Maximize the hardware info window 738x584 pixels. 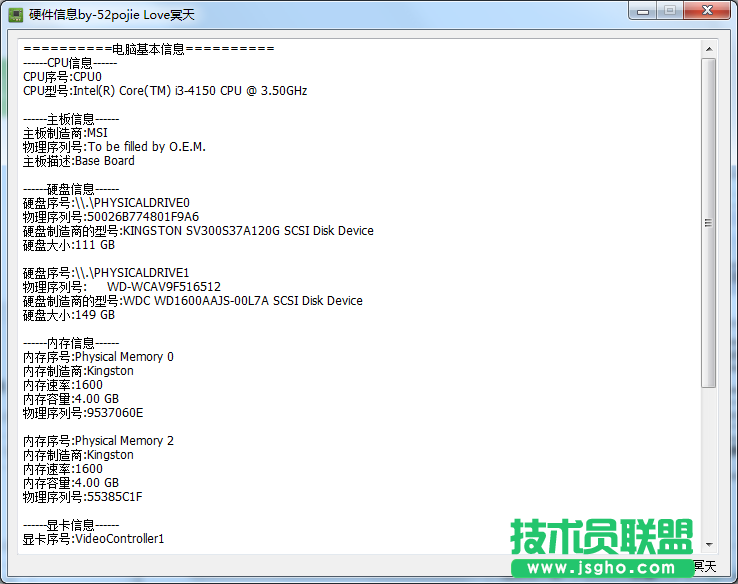[x=670, y=11]
